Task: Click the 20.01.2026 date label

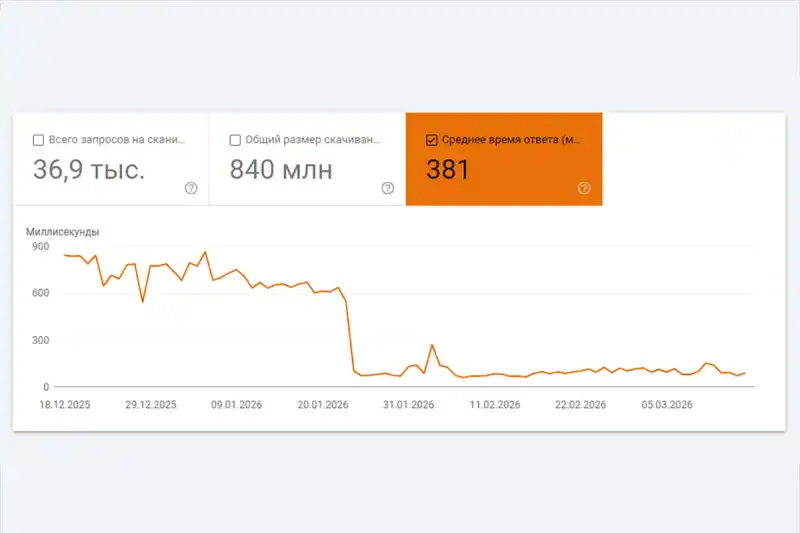Action: click(x=323, y=405)
